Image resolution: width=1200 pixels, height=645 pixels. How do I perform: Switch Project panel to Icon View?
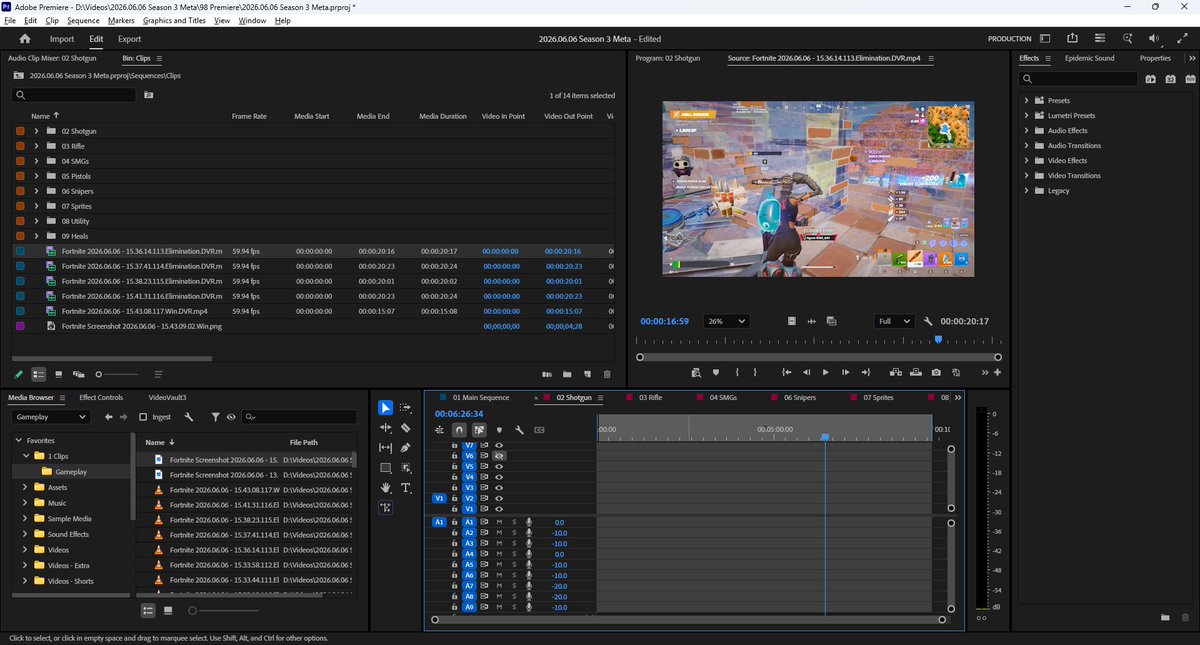58,374
